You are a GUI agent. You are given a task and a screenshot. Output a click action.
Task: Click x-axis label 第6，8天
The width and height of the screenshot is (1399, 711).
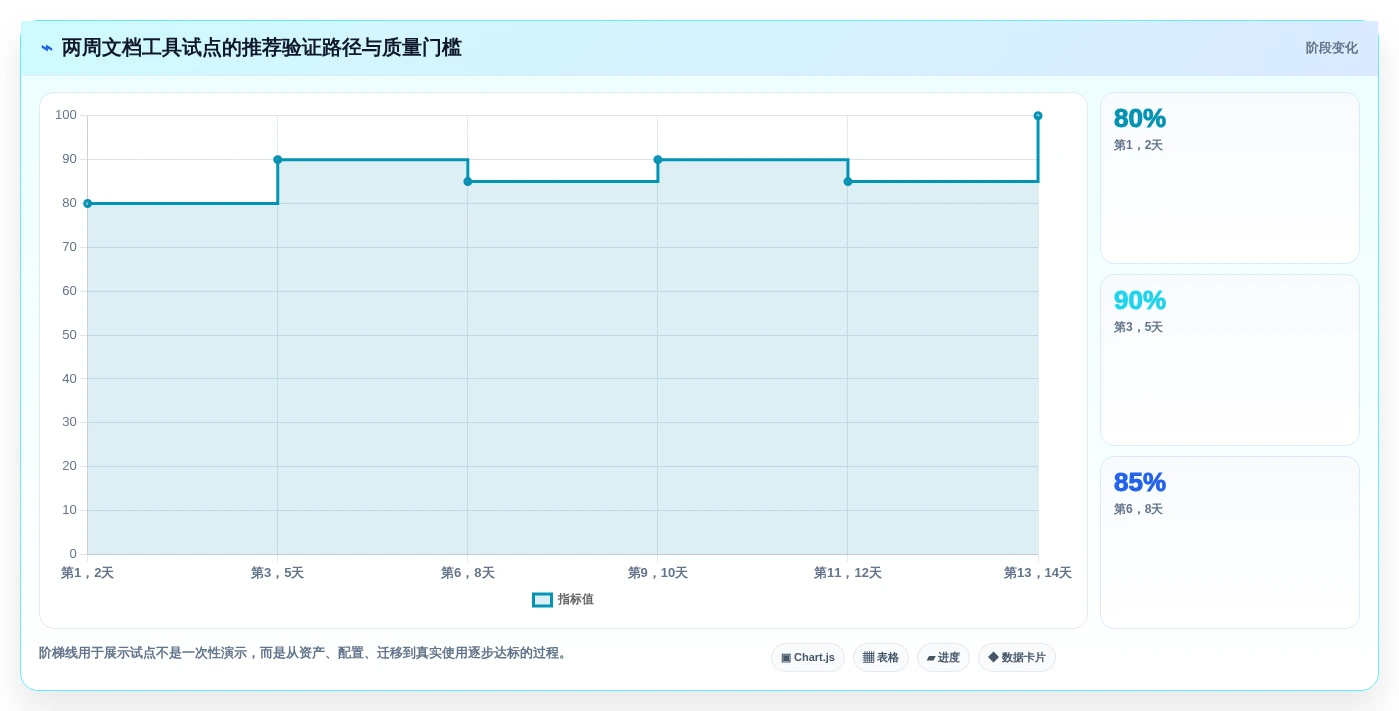point(468,573)
